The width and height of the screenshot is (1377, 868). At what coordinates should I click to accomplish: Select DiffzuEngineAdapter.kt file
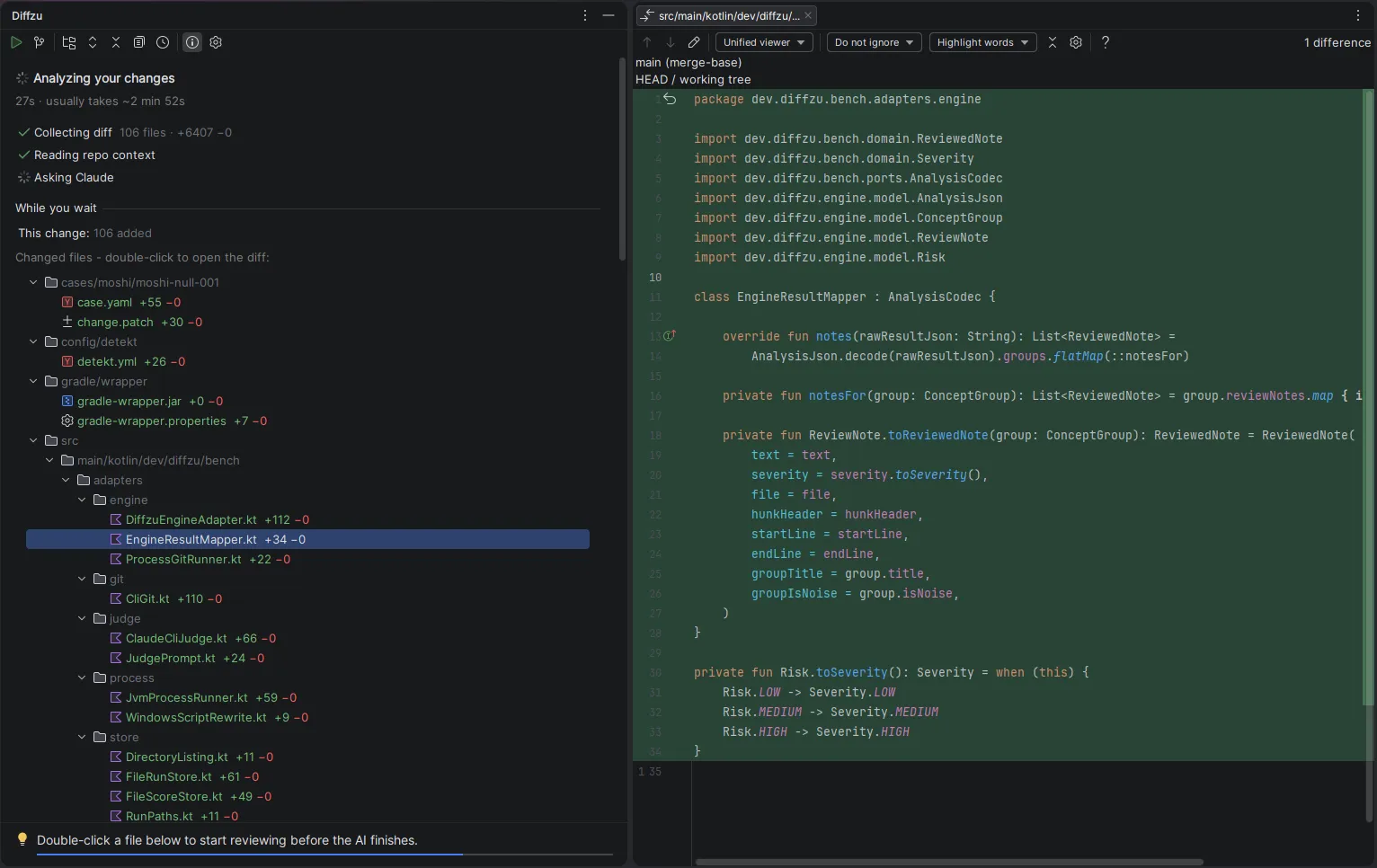[191, 519]
